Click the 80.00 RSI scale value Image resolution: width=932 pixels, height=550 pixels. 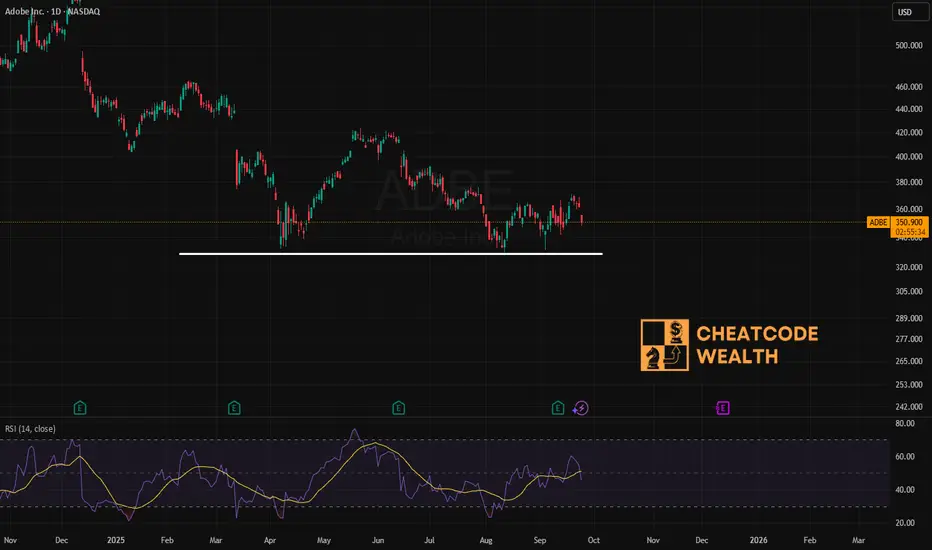coord(905,423)
